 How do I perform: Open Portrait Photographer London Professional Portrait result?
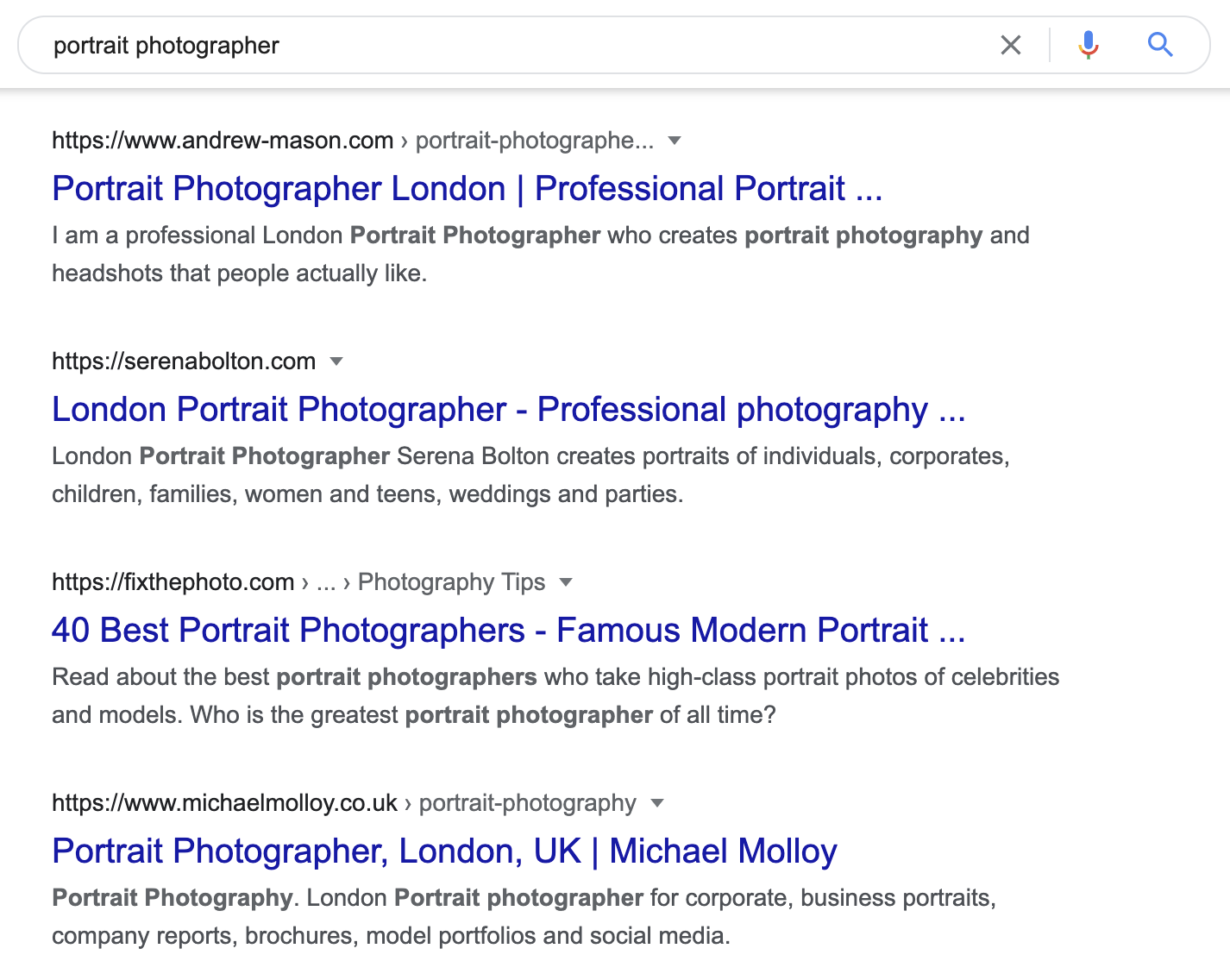468,188
